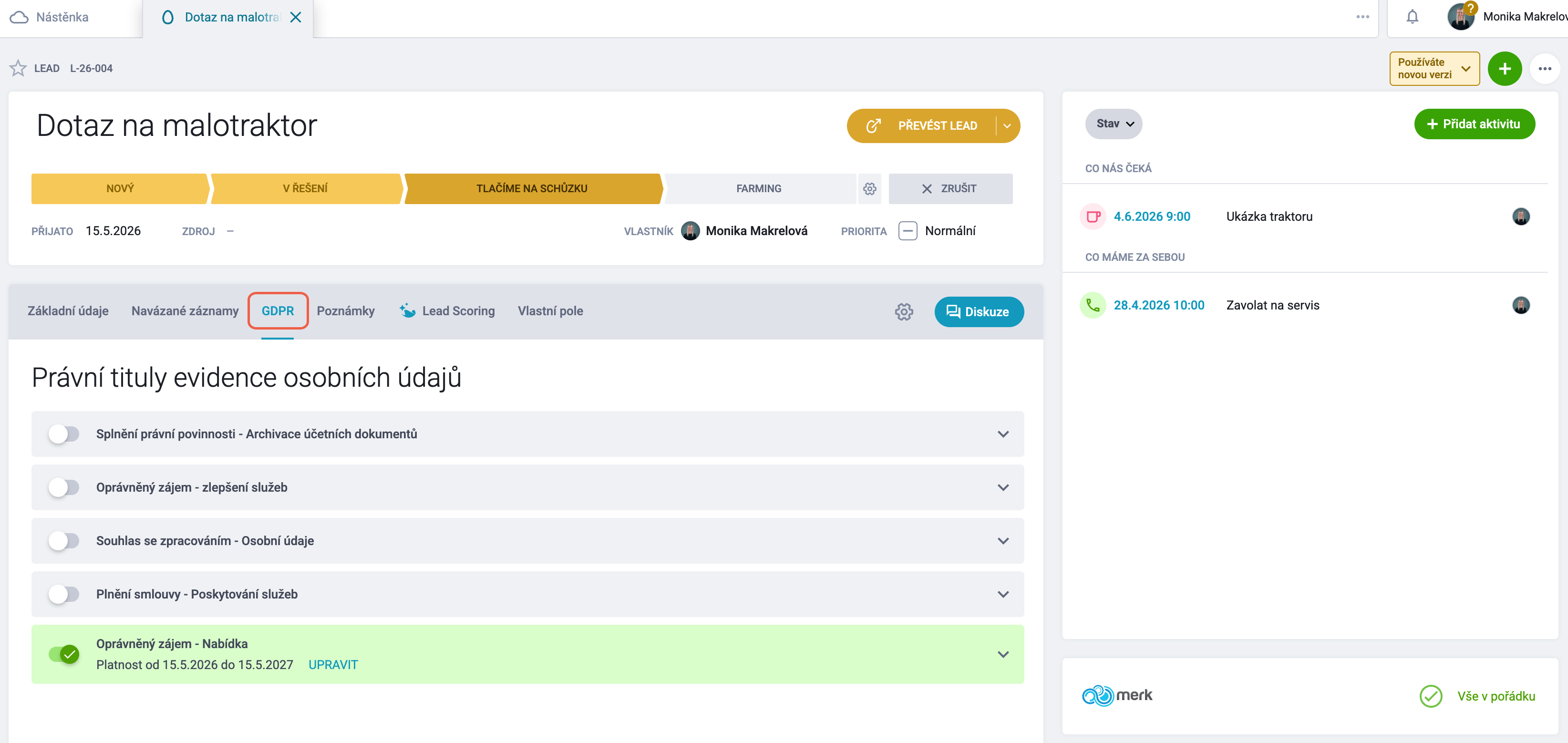
Task: Open tab settings gear near Diskuze
Action: tap(903, 311)
